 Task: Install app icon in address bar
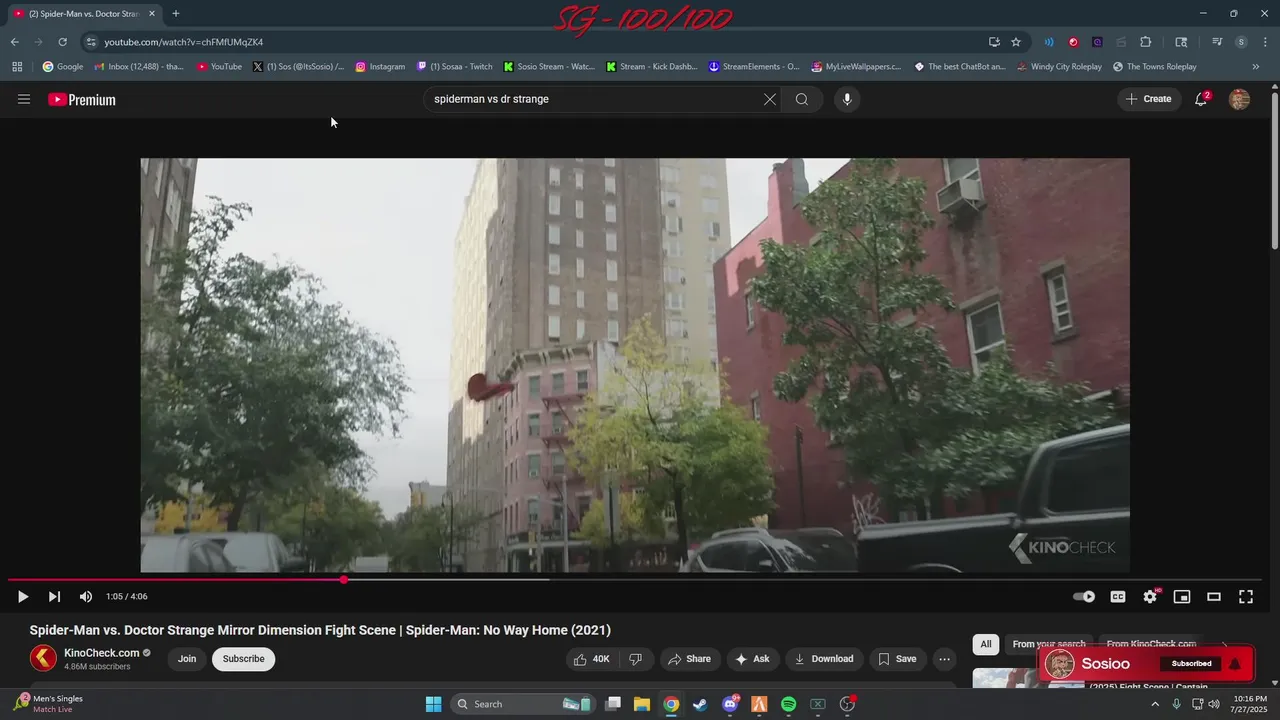[x=994, y=42]
